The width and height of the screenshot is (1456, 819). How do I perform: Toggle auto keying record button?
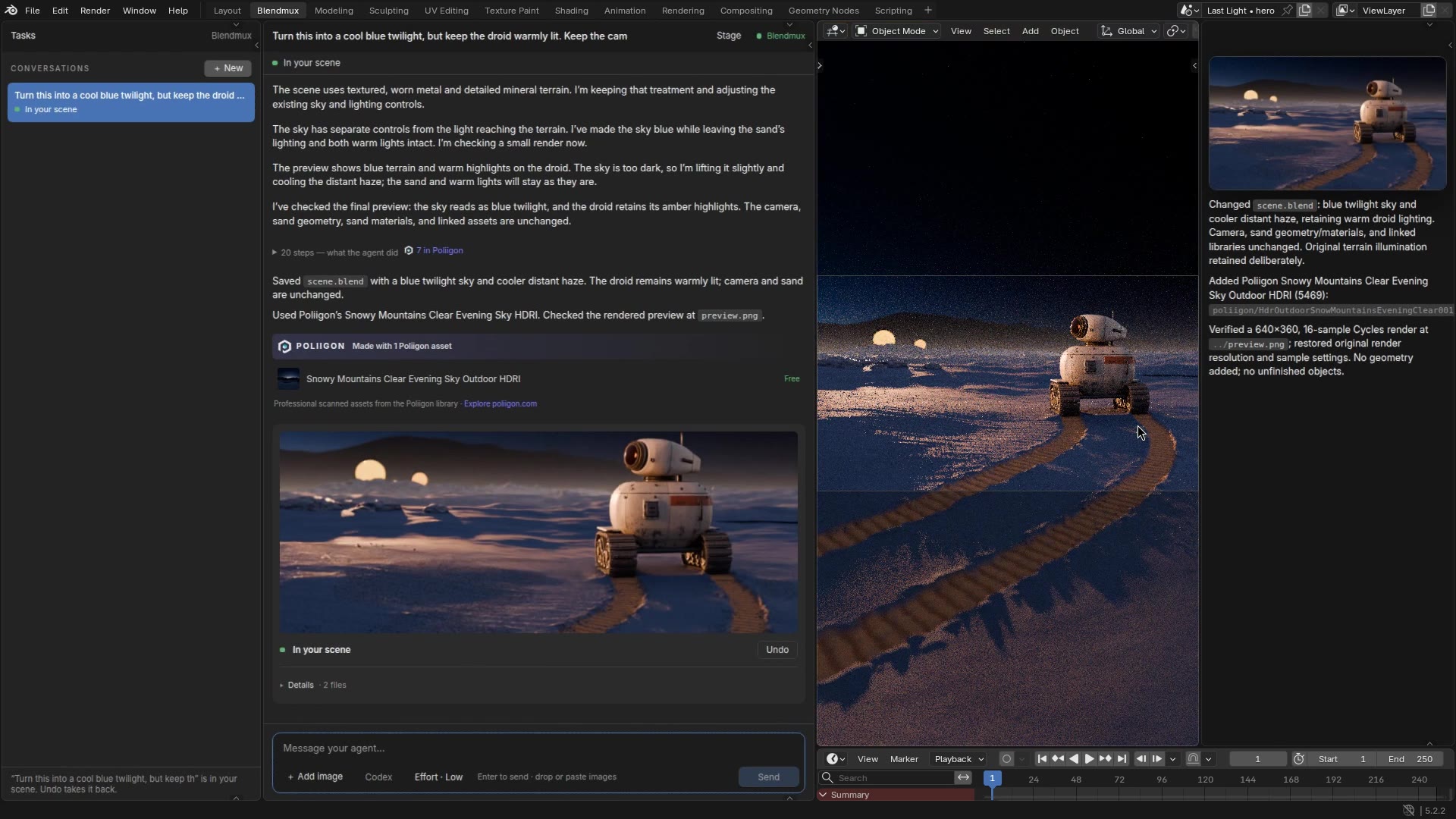[1006, 759]
